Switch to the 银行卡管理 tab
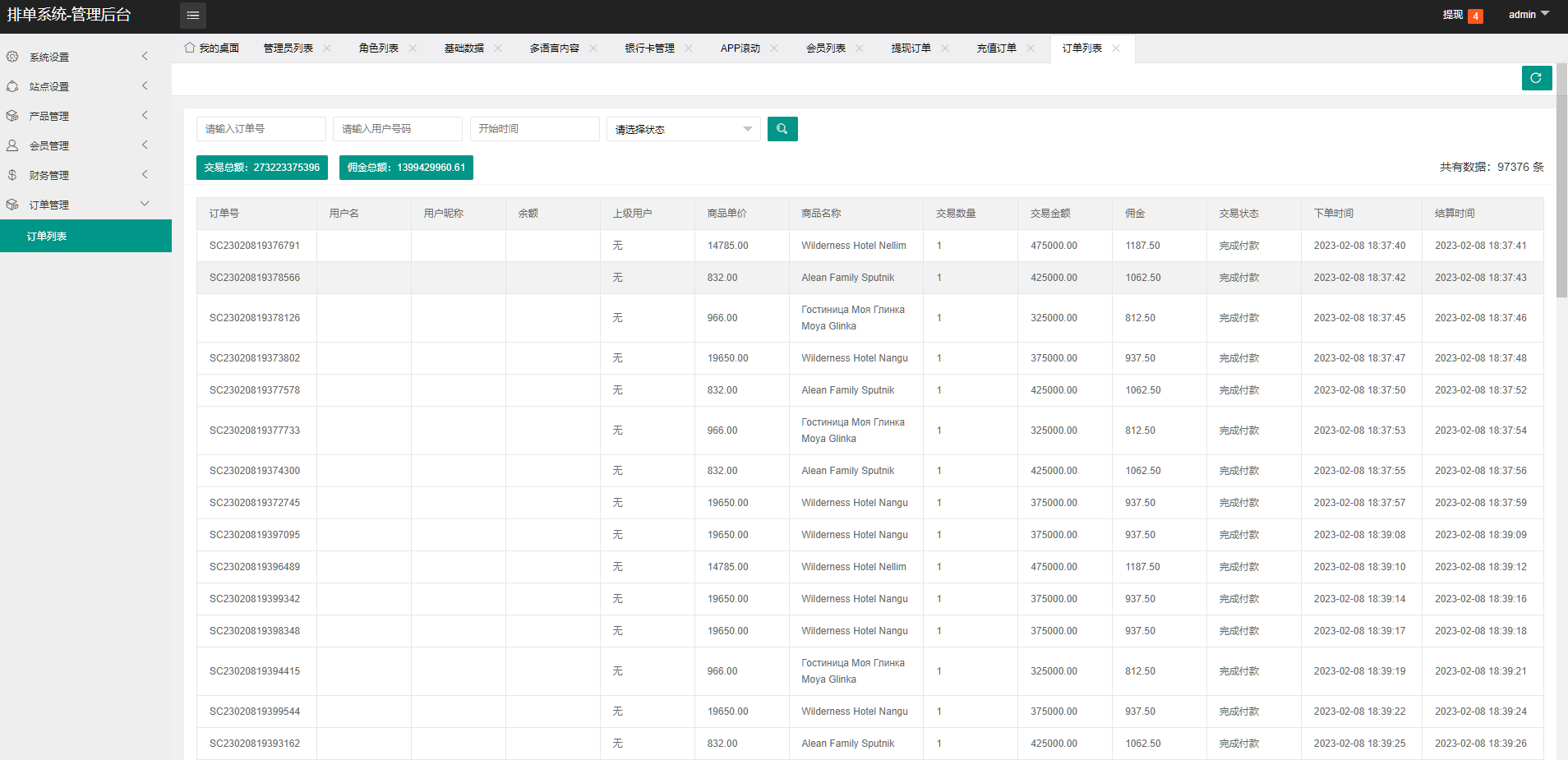The height and width of the screenshot is (760, 1568). 649,48
